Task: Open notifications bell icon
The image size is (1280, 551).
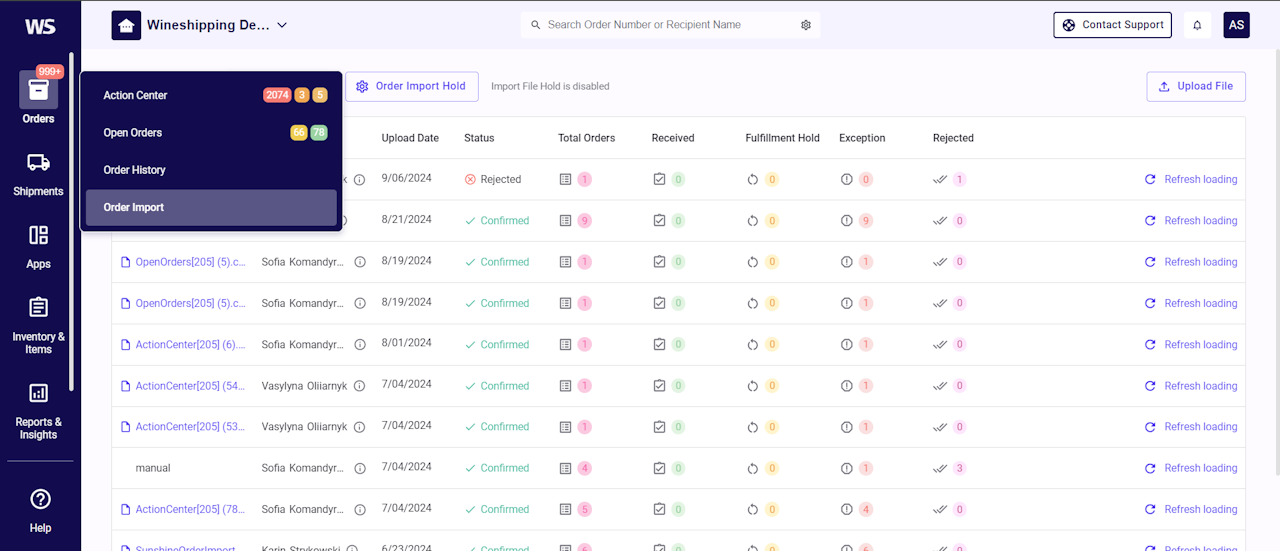Action: point(1197,25)
